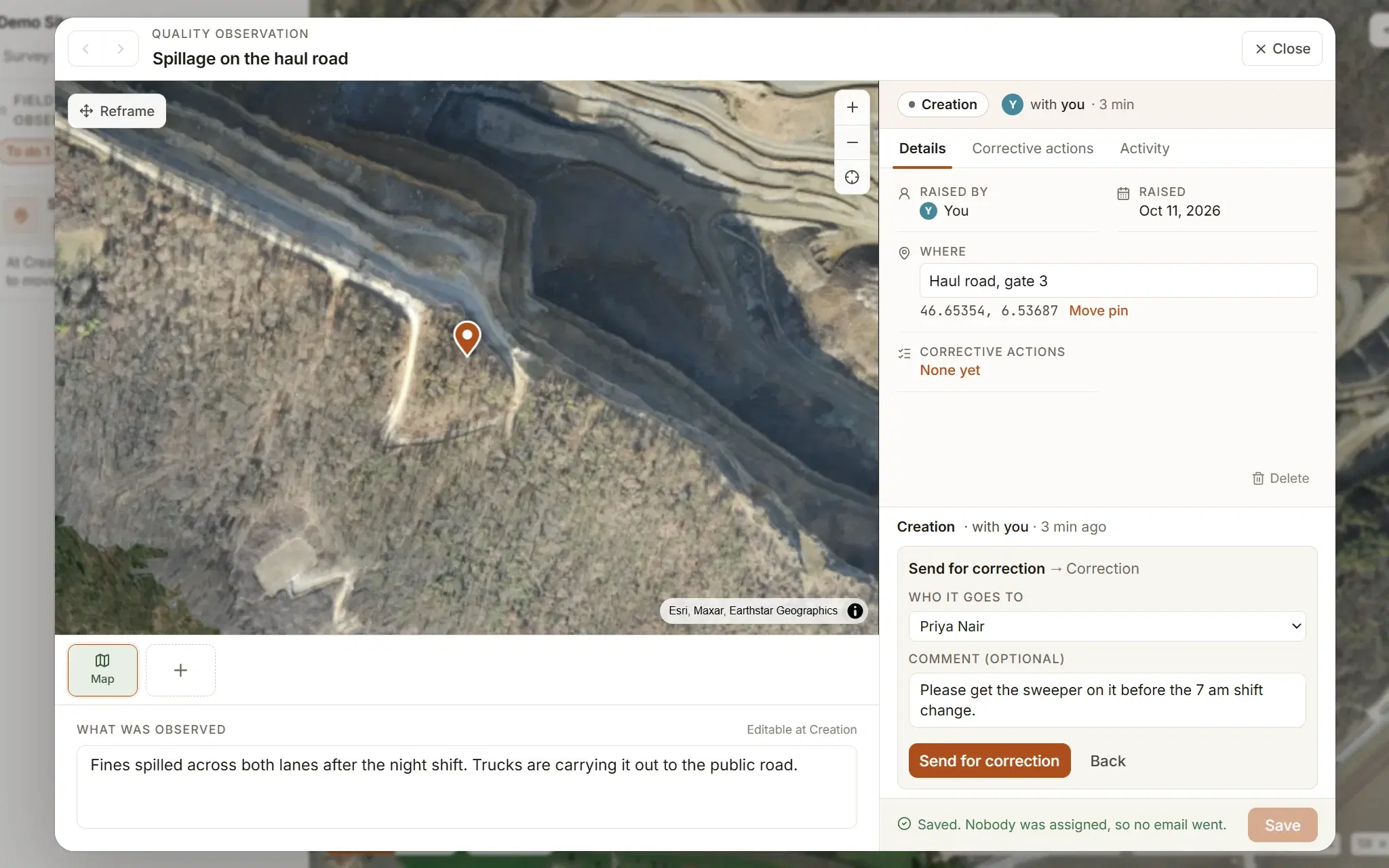This screenshot has height=868, width=1389.
Task: Click the Move pin link
Action: point(1098,311)
